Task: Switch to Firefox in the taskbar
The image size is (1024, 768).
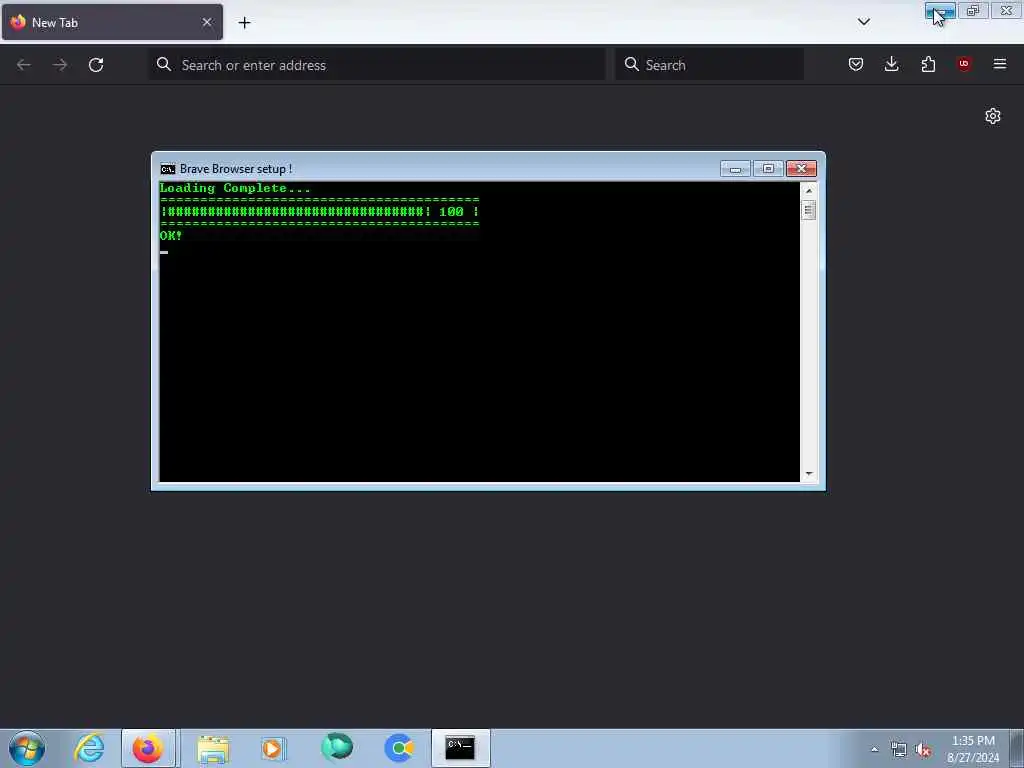Action: click(148, 748)
